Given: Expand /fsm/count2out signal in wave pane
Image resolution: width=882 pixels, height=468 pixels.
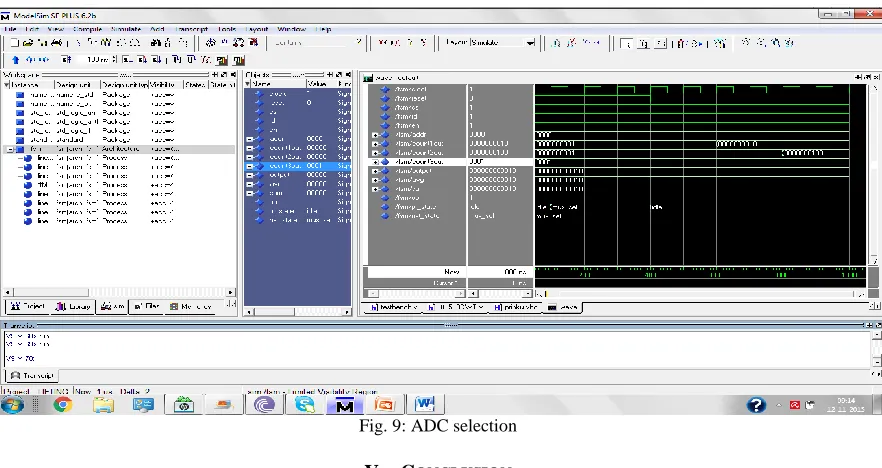Looking at the screenshot, I should coord(376,153).
